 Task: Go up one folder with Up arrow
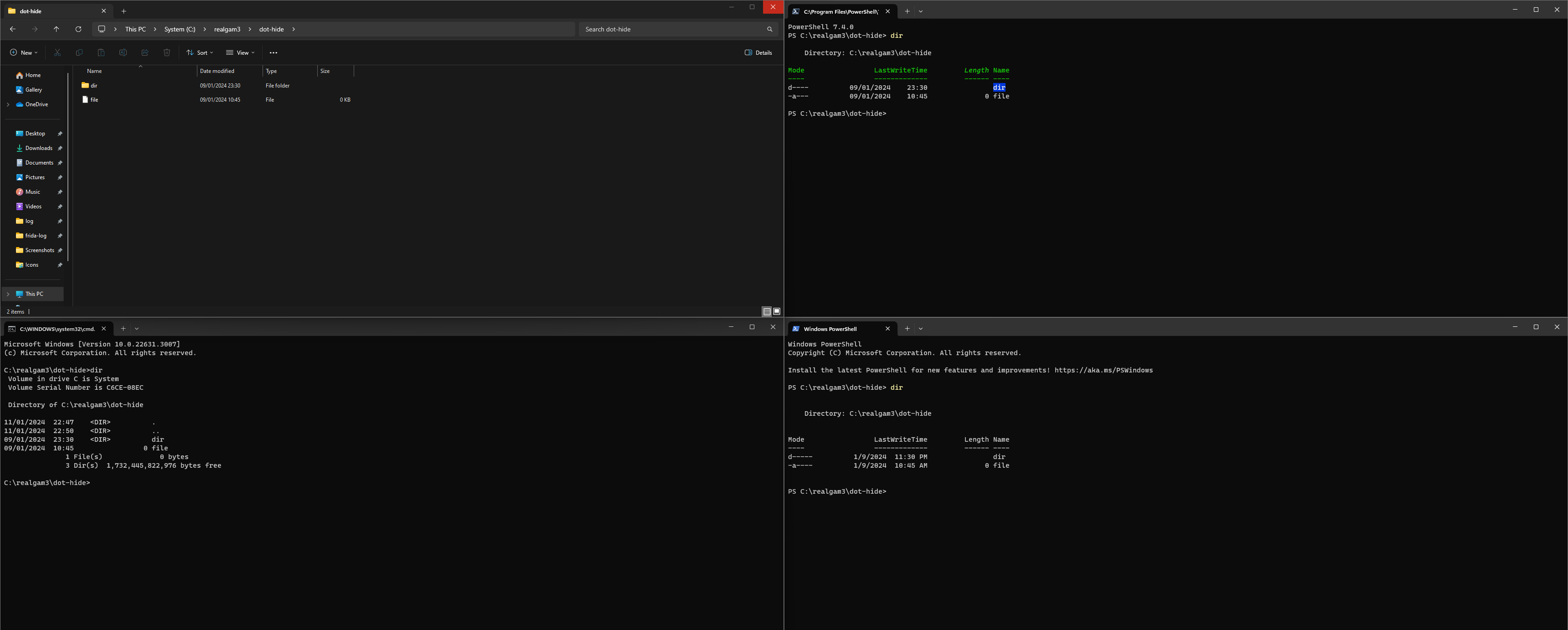(x=56, y=29)
